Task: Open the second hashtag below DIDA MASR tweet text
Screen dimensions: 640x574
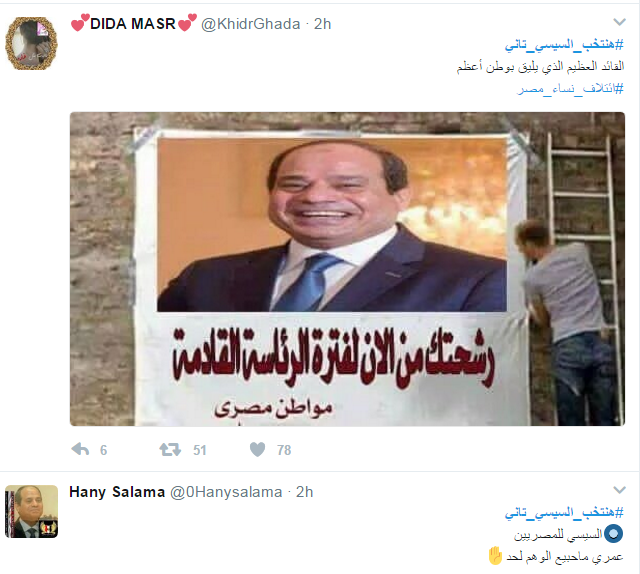Action: click(x=570, y=88)
